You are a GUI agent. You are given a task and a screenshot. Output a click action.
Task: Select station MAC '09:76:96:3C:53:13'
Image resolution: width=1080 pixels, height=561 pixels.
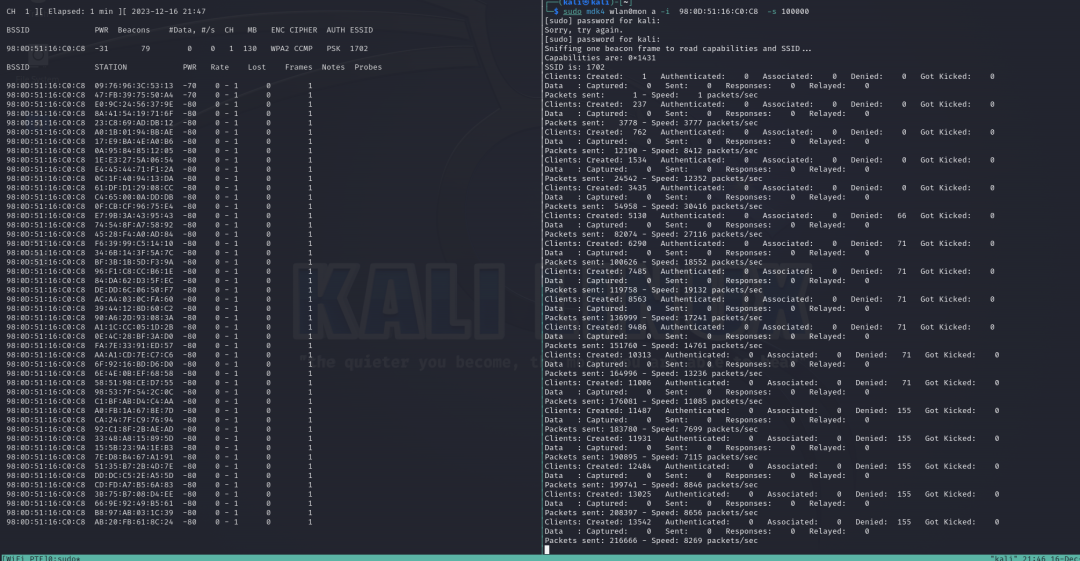[134, 86]
